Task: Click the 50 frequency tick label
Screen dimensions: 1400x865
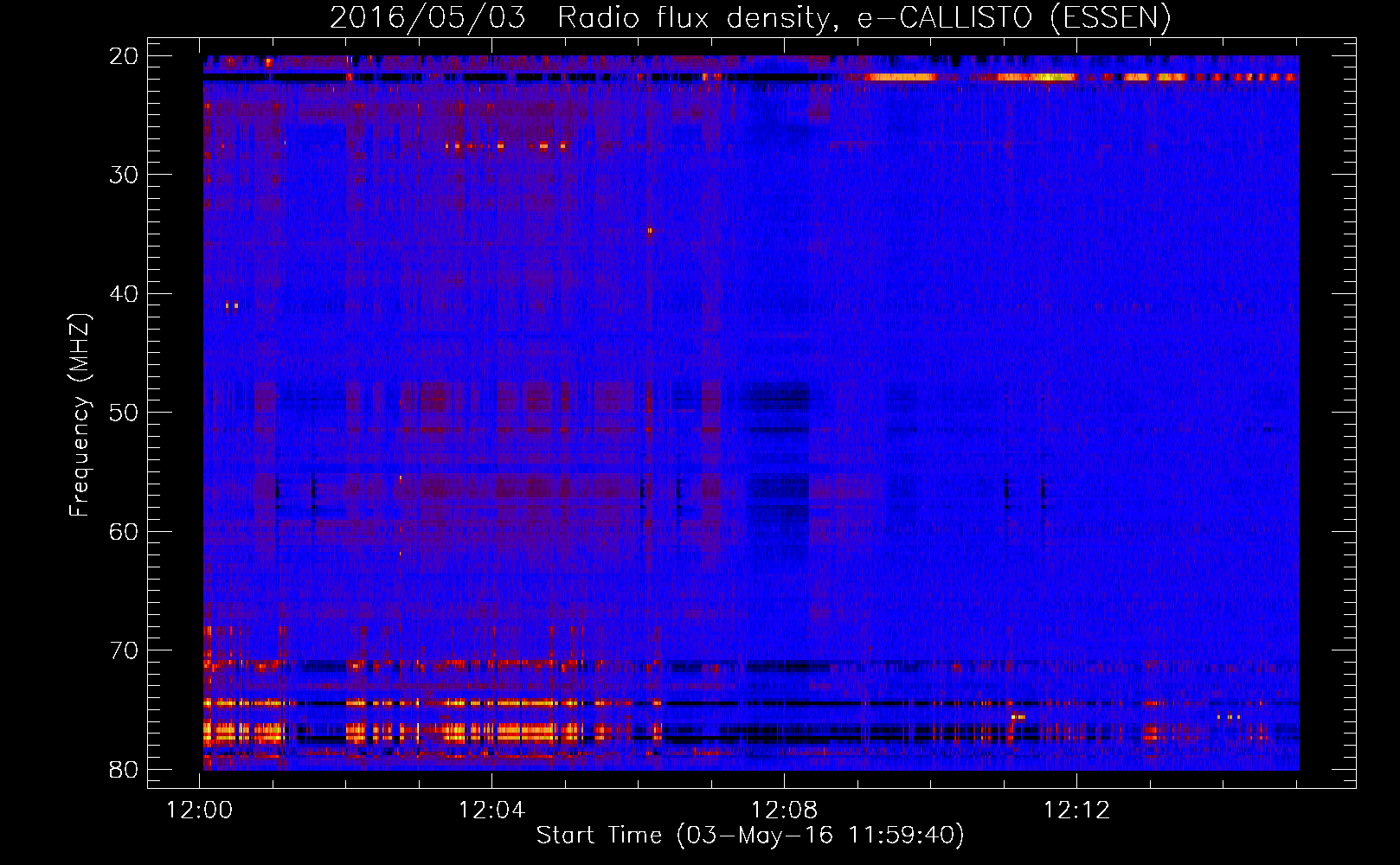Action: pyautogui.click(x=125, y=413)
